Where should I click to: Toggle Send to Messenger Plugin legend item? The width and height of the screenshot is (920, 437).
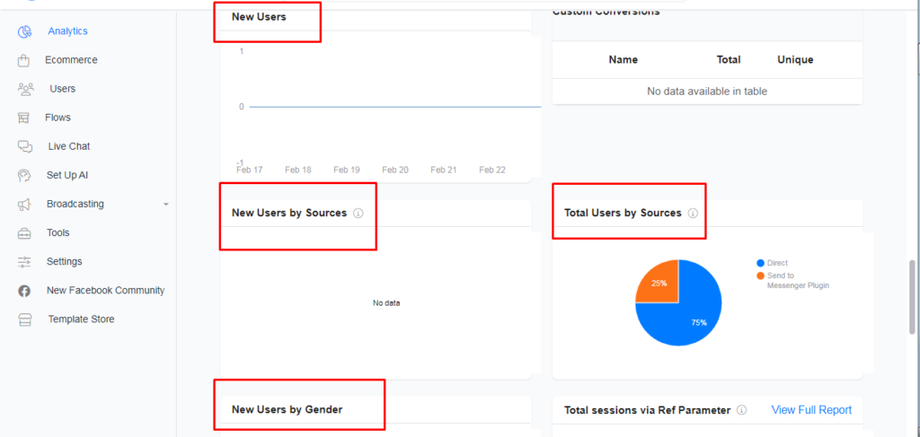pos(797,280)
